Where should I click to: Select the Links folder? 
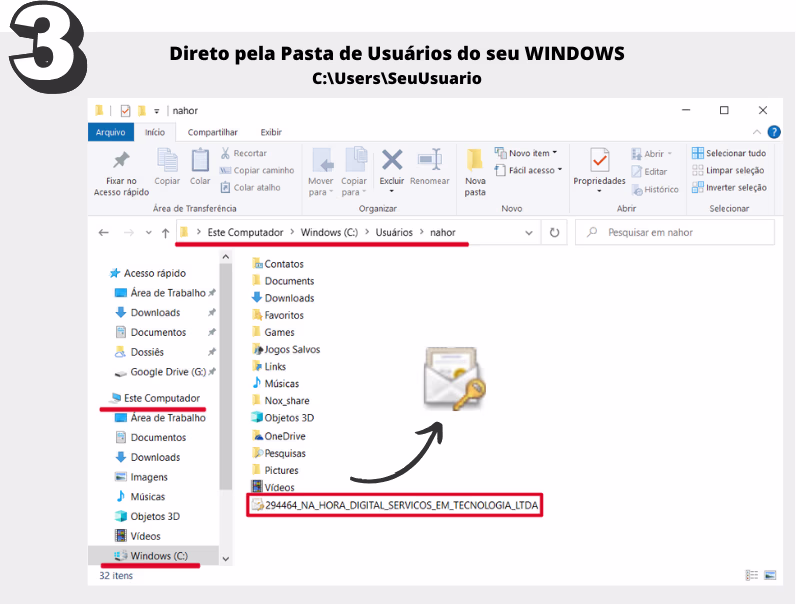coord(269,366)
